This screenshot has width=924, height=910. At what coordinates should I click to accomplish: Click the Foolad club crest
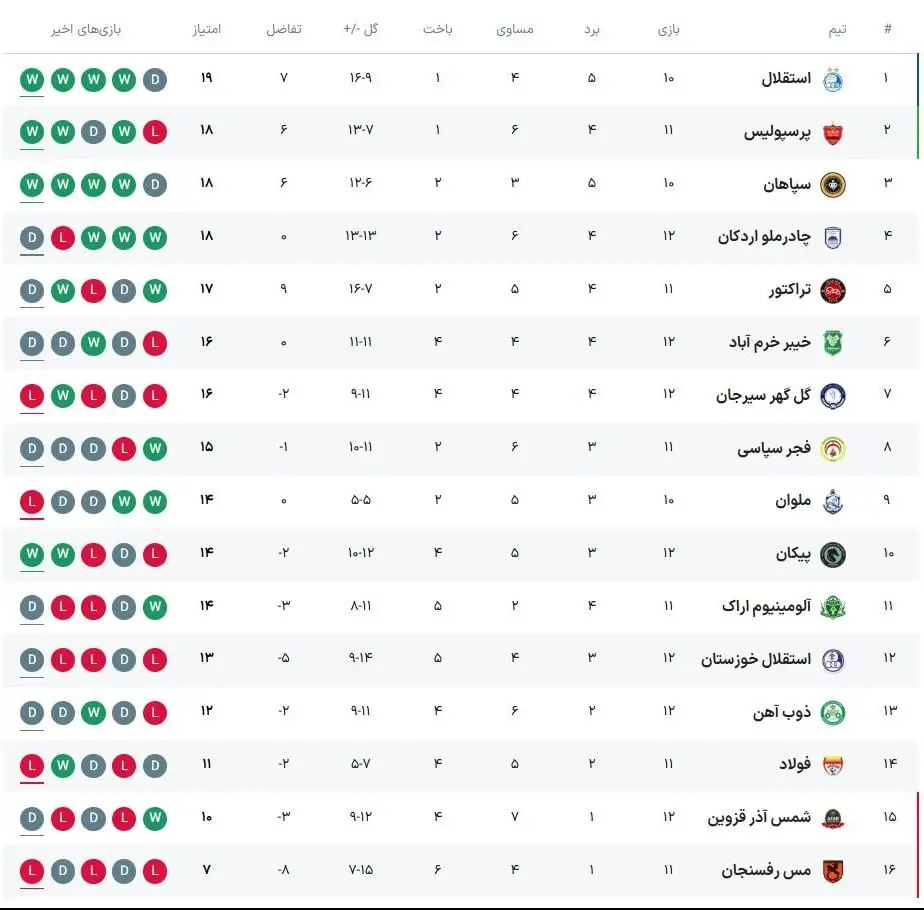[832, 765]
